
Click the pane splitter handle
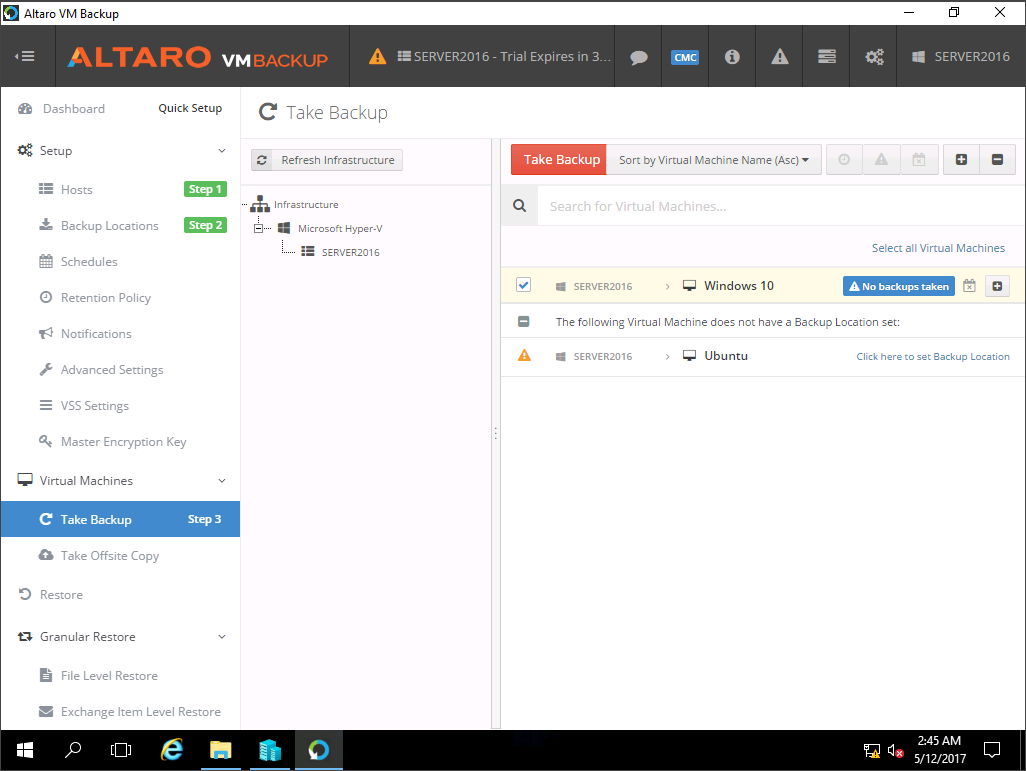[x=495, y=433]
